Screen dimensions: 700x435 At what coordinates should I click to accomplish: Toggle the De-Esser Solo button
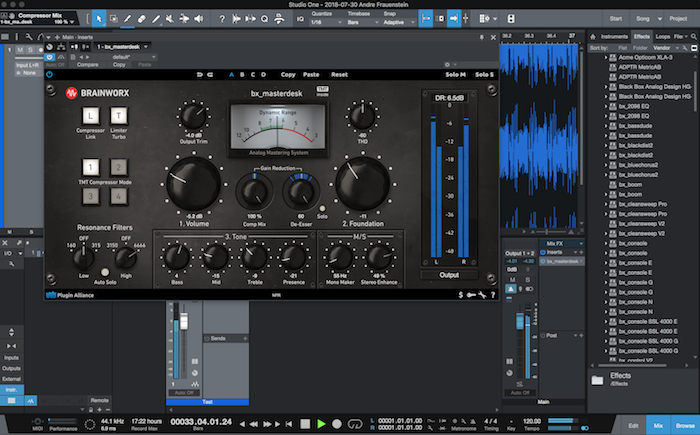coord(322,209)
